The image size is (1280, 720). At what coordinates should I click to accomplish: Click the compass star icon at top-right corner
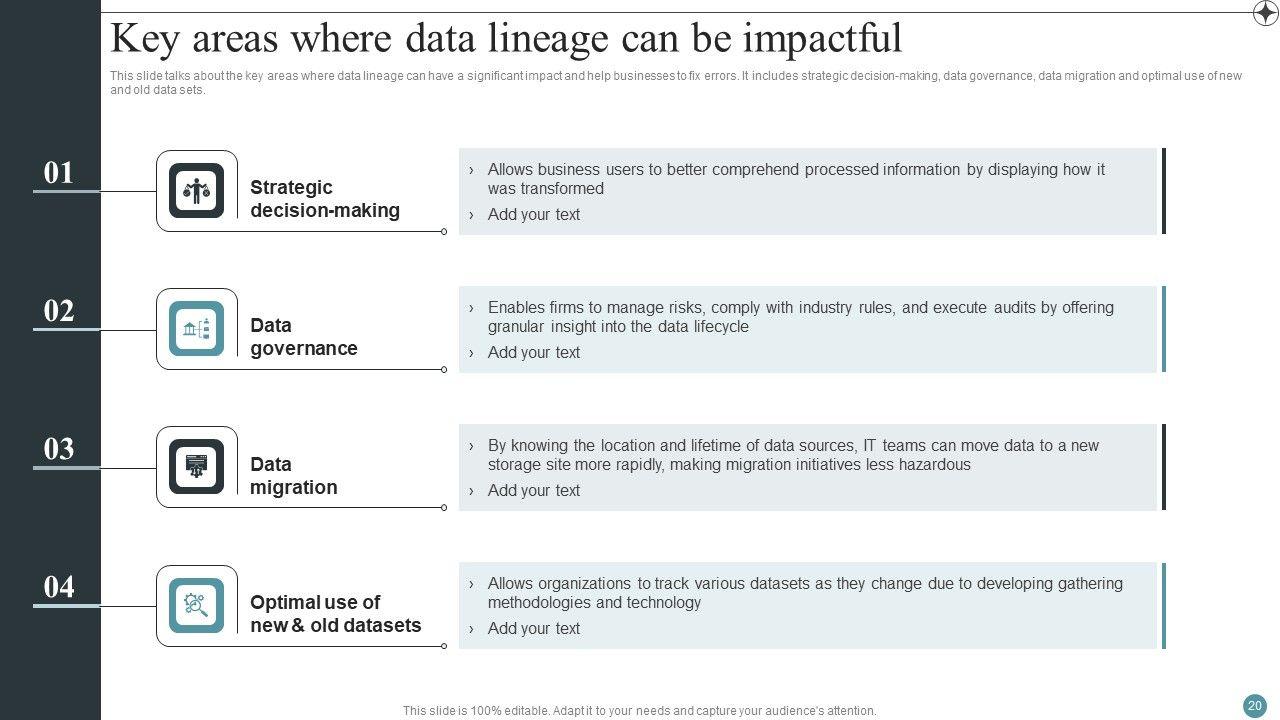pos(1265,12)
